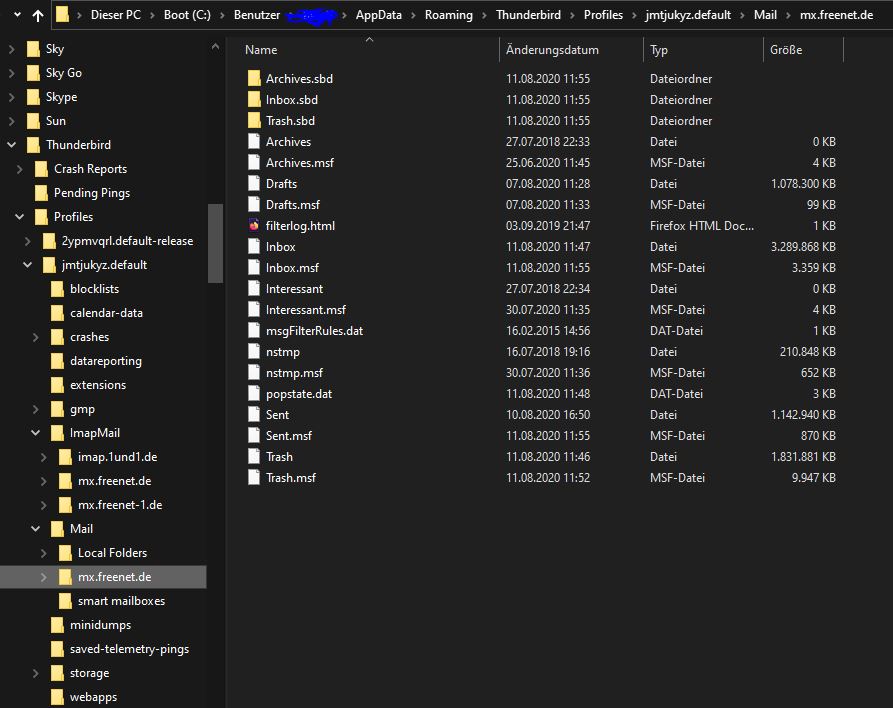Sort files by Größe column header
The width and height of the screenshot is (893, 708).
click(786, 50)
